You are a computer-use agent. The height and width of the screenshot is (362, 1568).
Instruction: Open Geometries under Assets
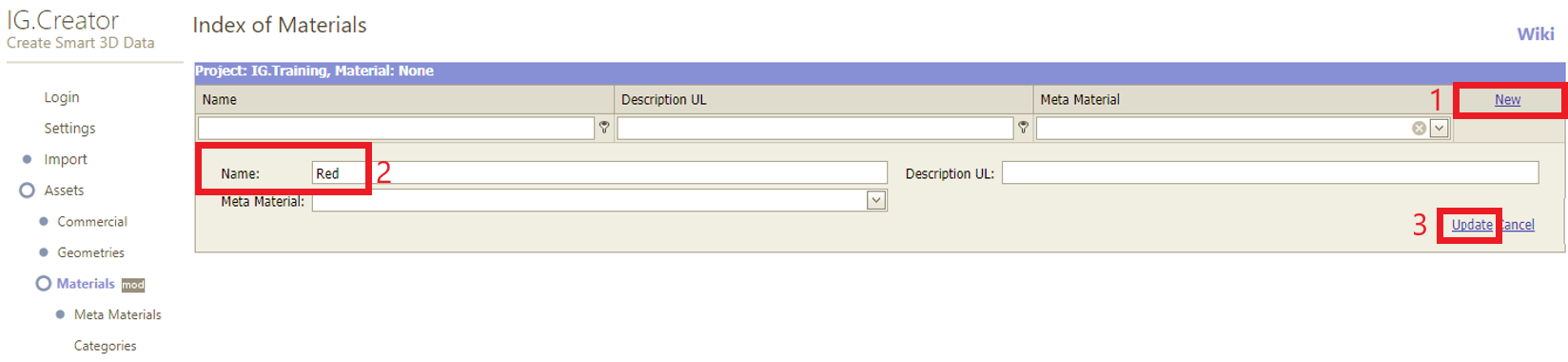point(90,253)
